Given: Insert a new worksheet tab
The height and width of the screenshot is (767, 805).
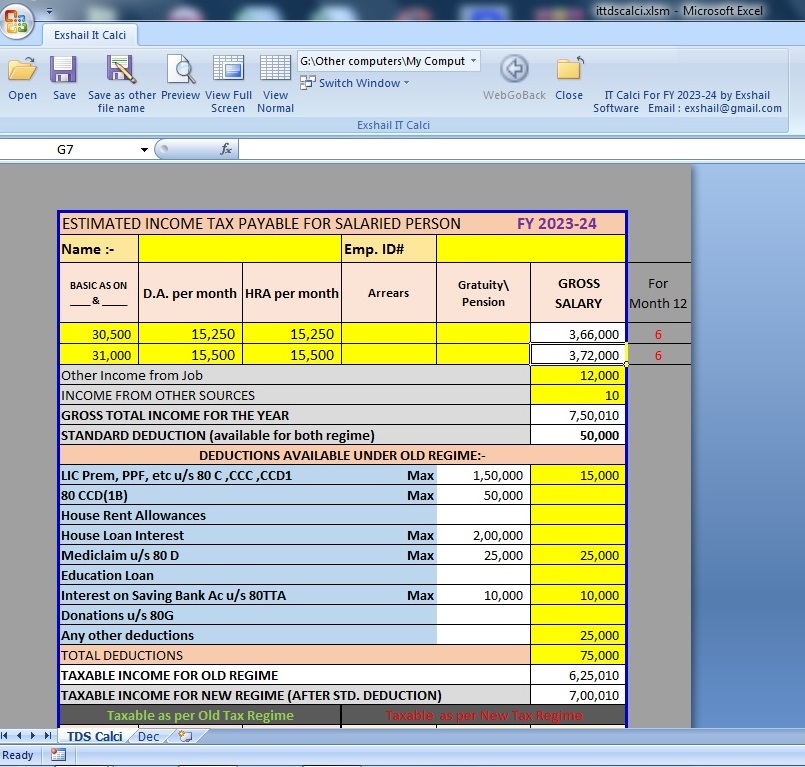Looking at the screenshot, I should [184, 736].
